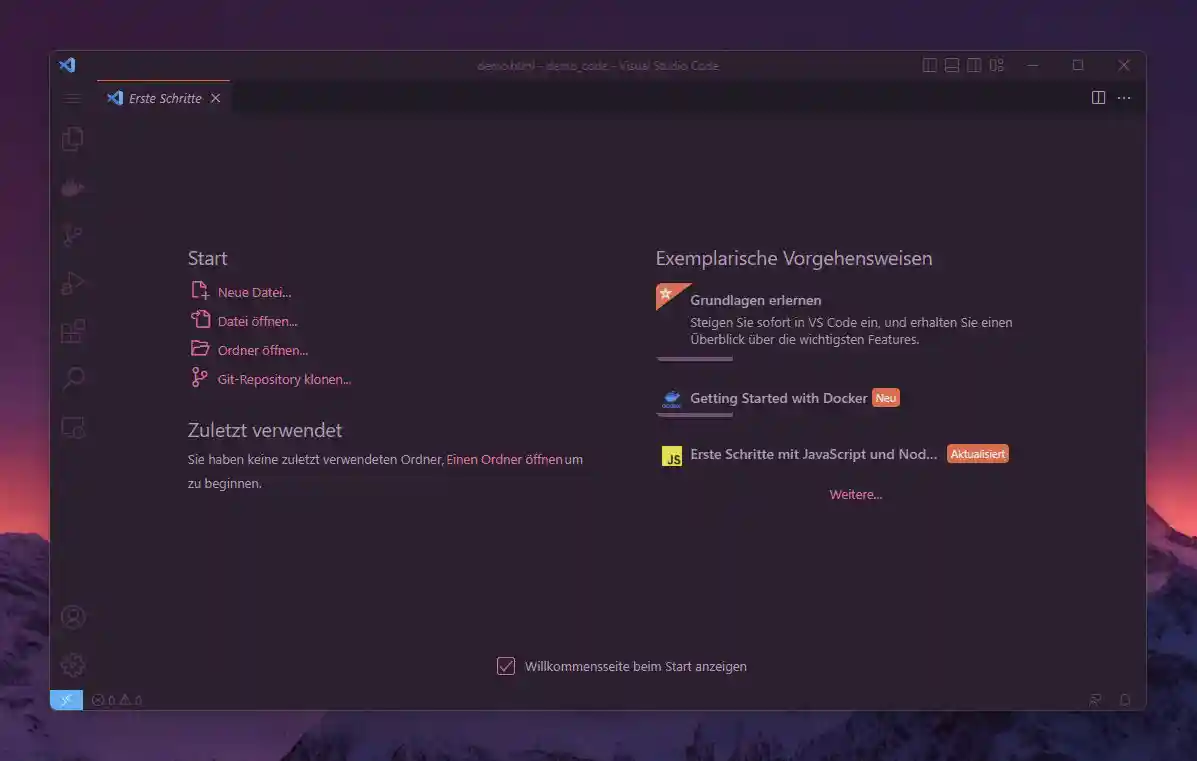The width and height of the screenshot is (1197, 761).
Task: Click Datei öffnen... link
Action: tap(257, 321)
